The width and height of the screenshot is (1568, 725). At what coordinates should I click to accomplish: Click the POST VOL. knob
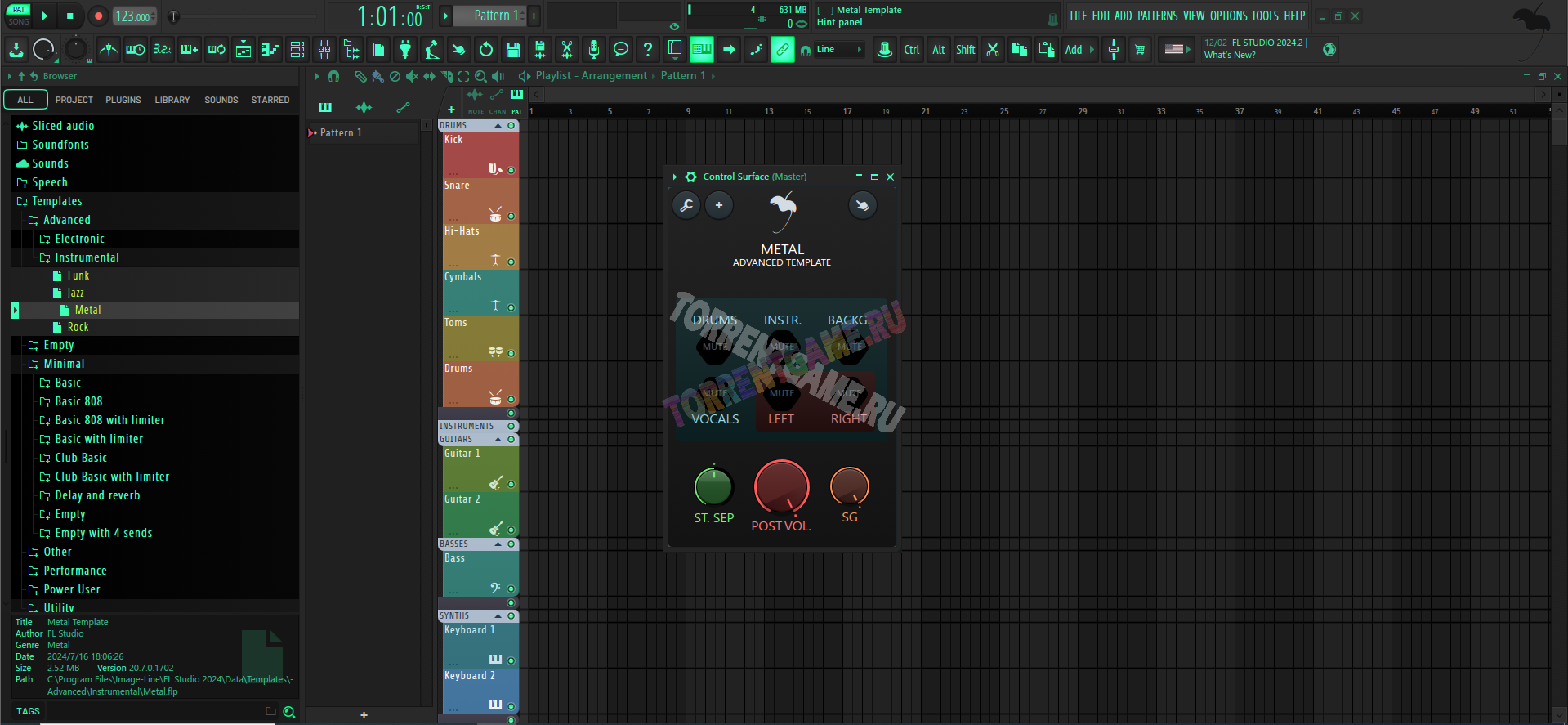click(781, 488)
